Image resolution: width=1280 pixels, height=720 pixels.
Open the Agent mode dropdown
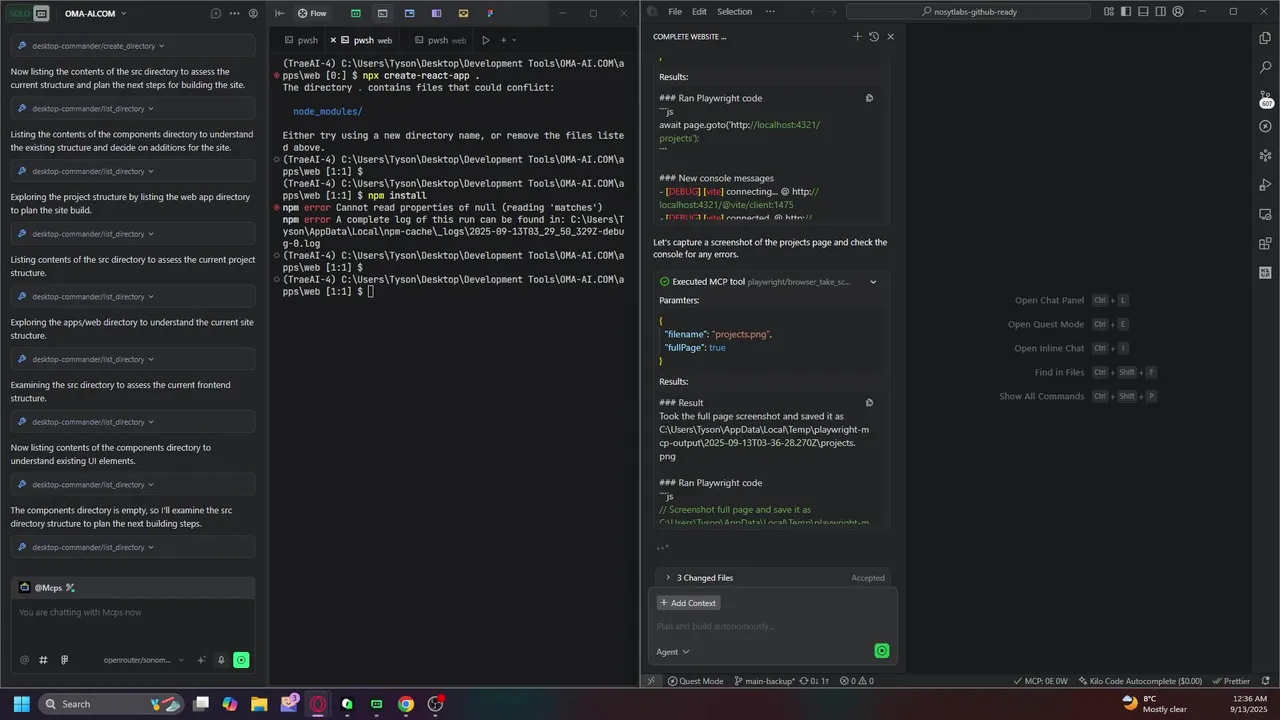[673, 652]
